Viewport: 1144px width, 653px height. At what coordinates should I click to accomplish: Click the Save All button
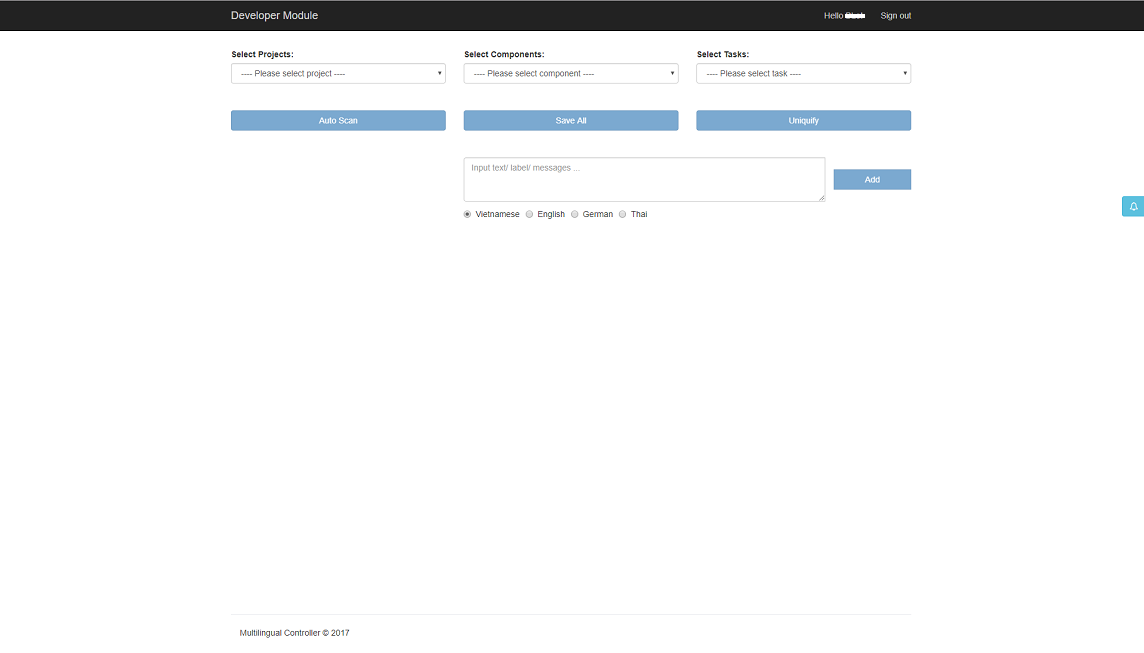571,120
